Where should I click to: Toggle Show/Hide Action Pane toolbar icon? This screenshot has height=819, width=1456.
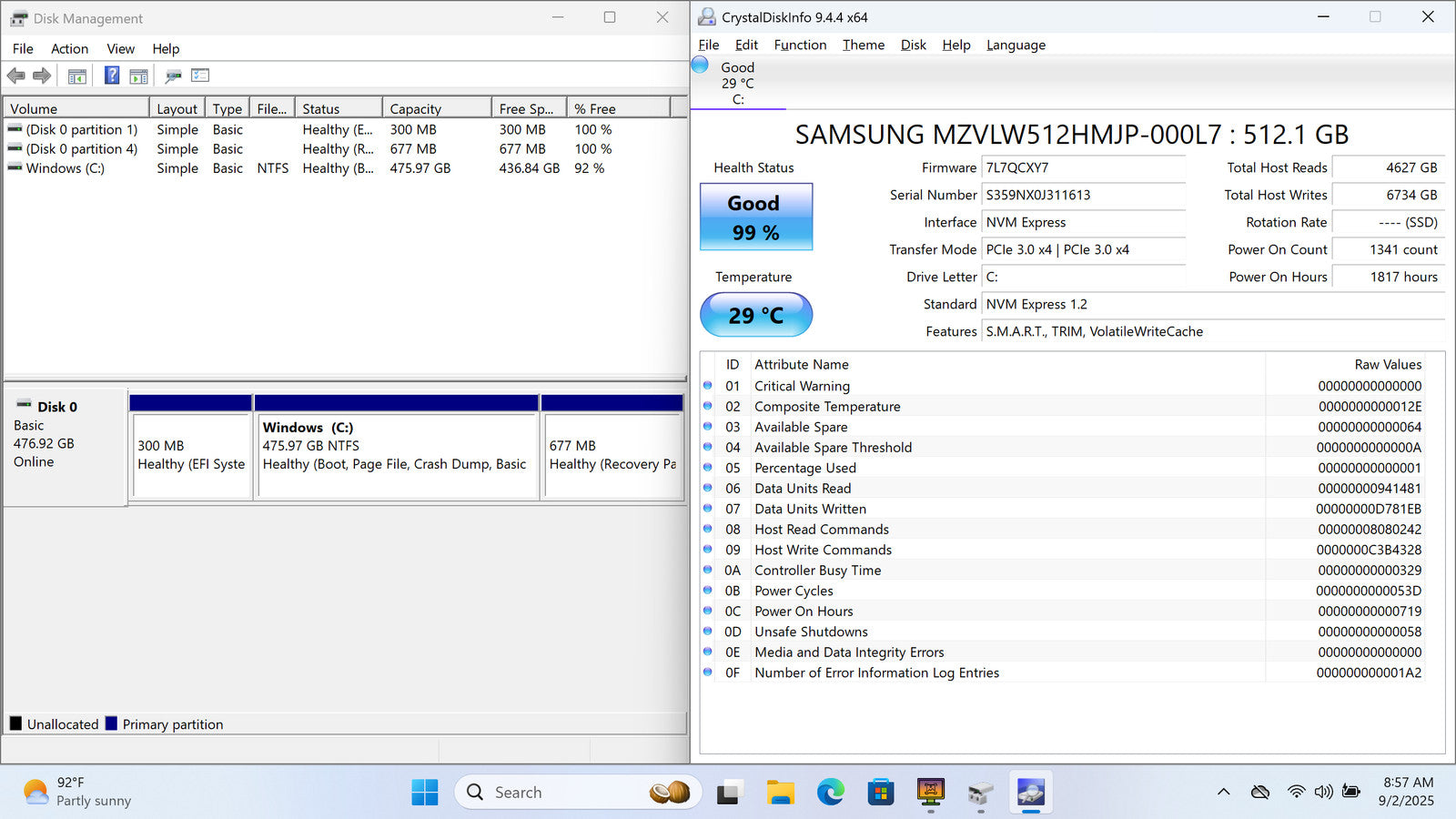point(138,76)
